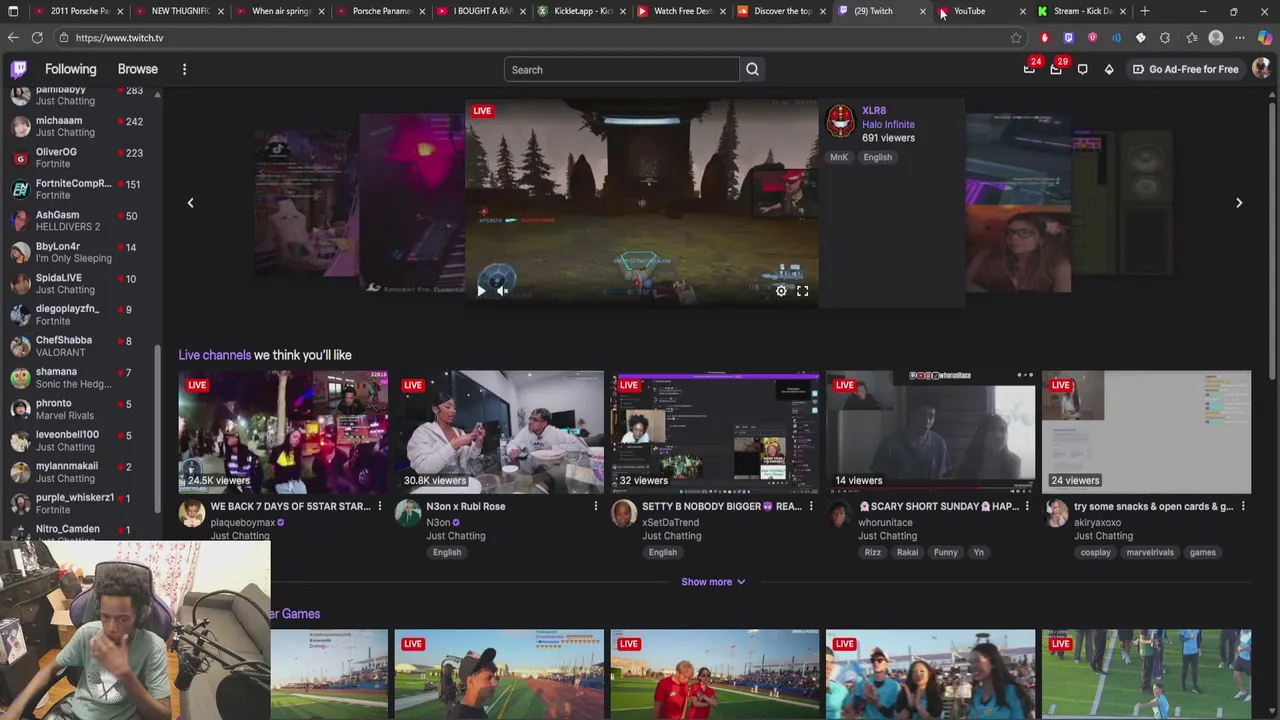Screen dimensions: 1280x720
Task: Open options for SCARY SHORT SUNDAY stream
Action: coord(1027,507)
